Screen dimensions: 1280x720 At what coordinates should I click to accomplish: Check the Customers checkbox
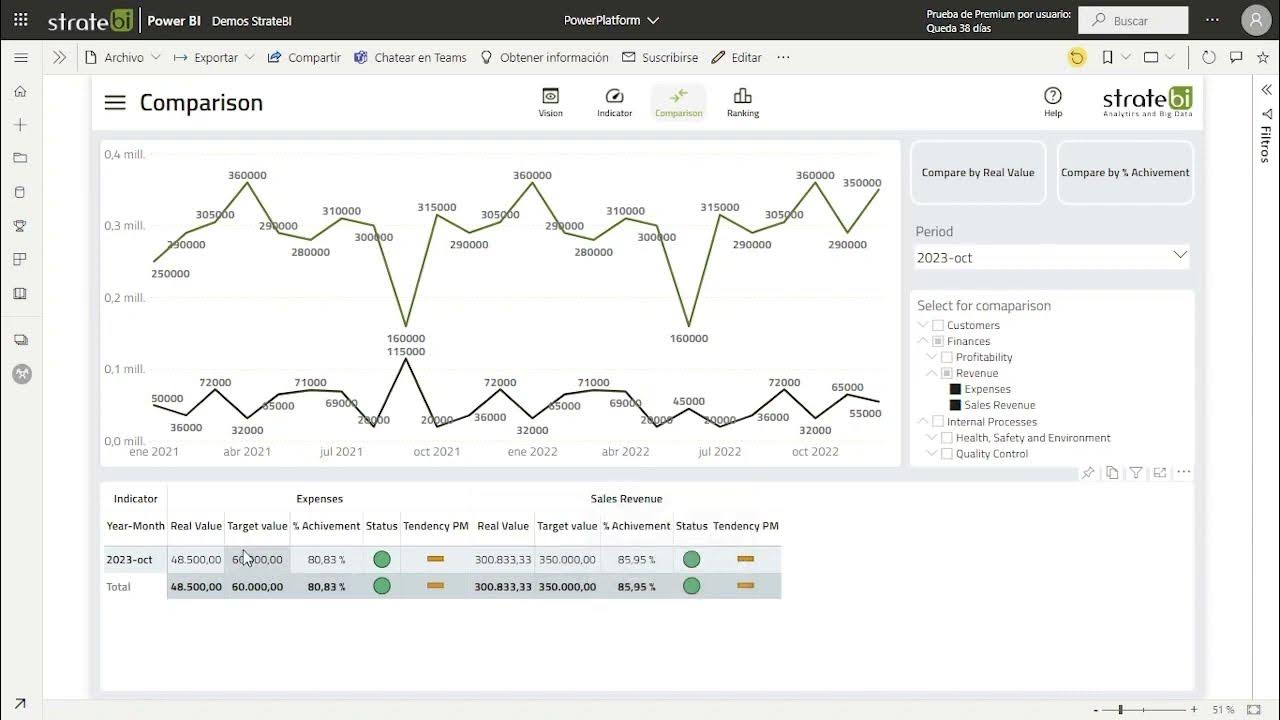[x=938, y=325]
